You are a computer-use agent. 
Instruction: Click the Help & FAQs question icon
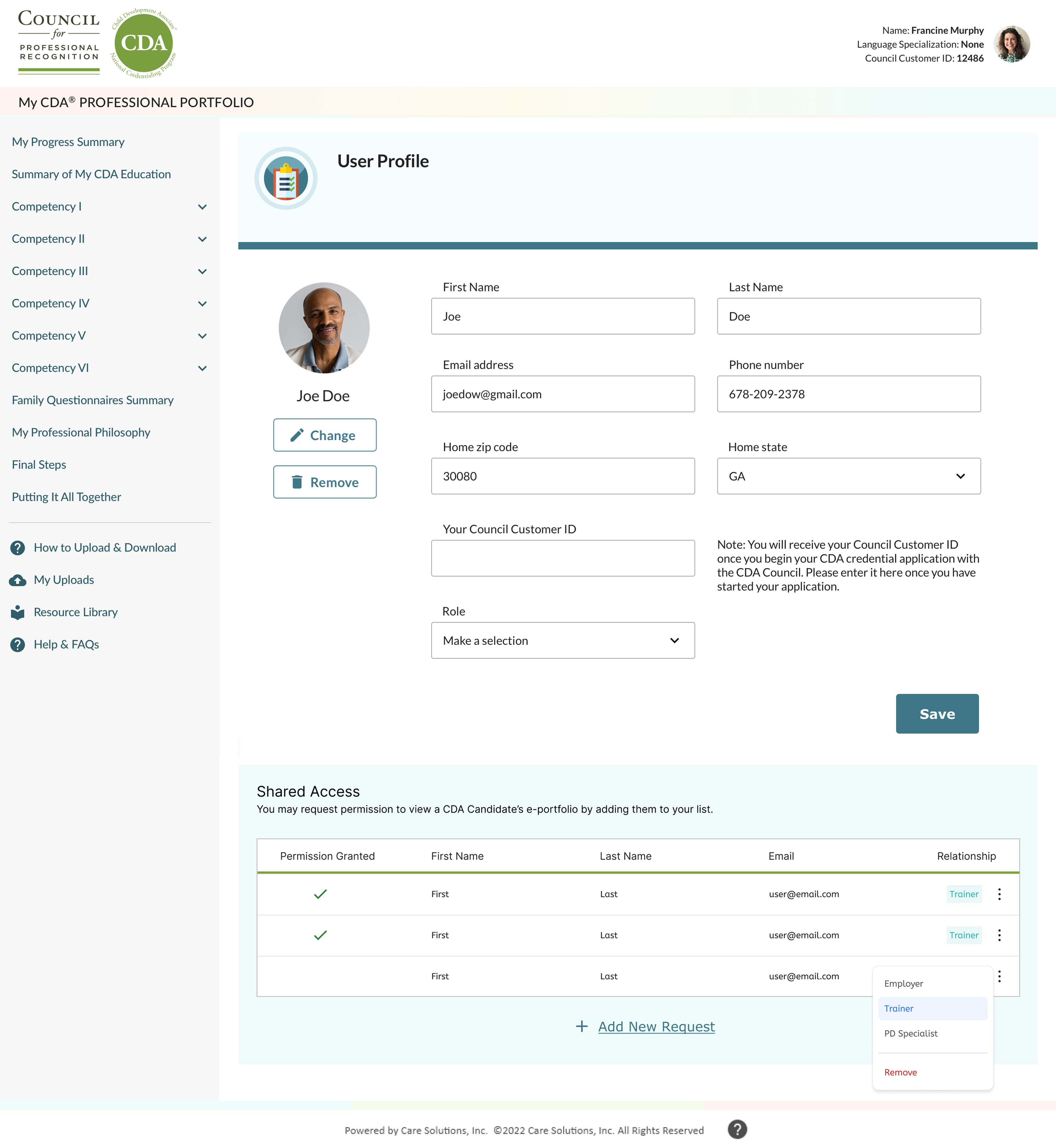18,645
